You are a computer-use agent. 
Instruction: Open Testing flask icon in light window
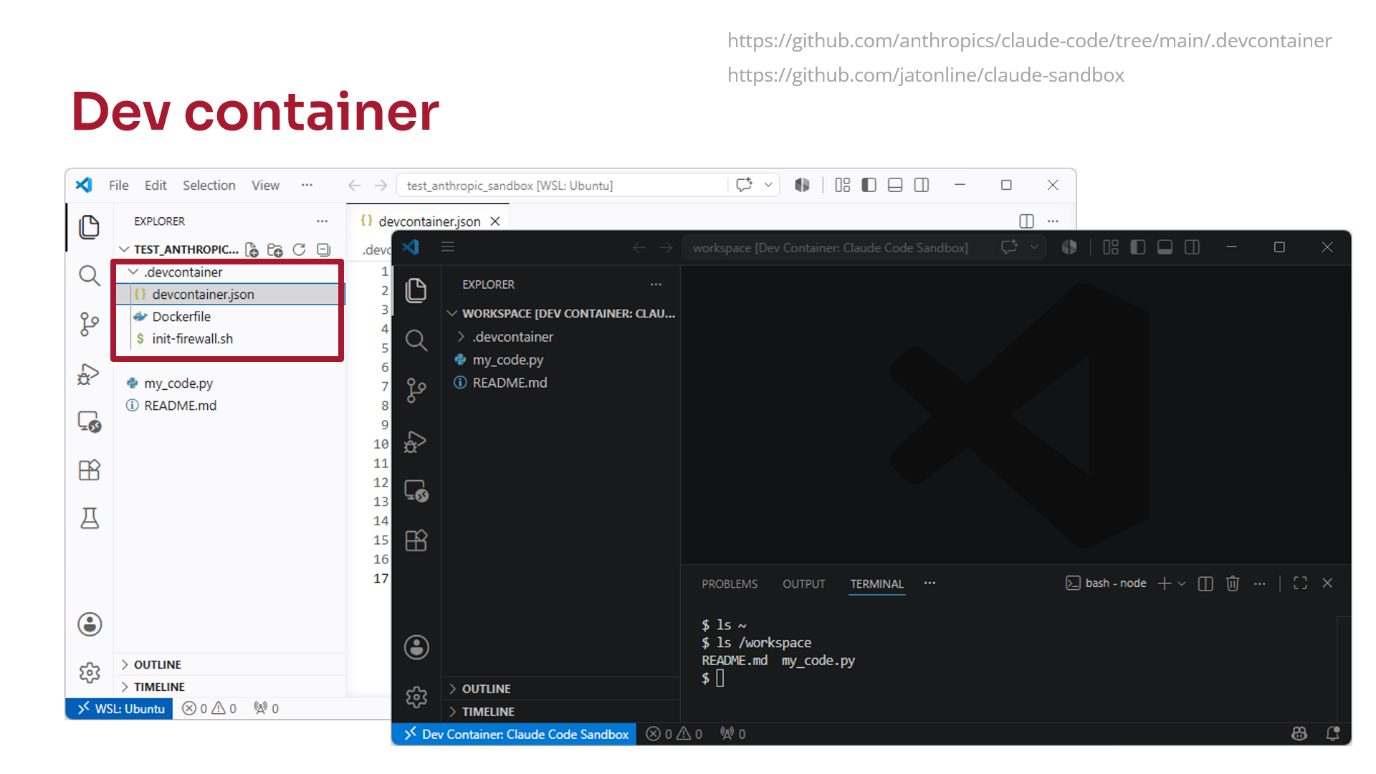tap(89, 518)
